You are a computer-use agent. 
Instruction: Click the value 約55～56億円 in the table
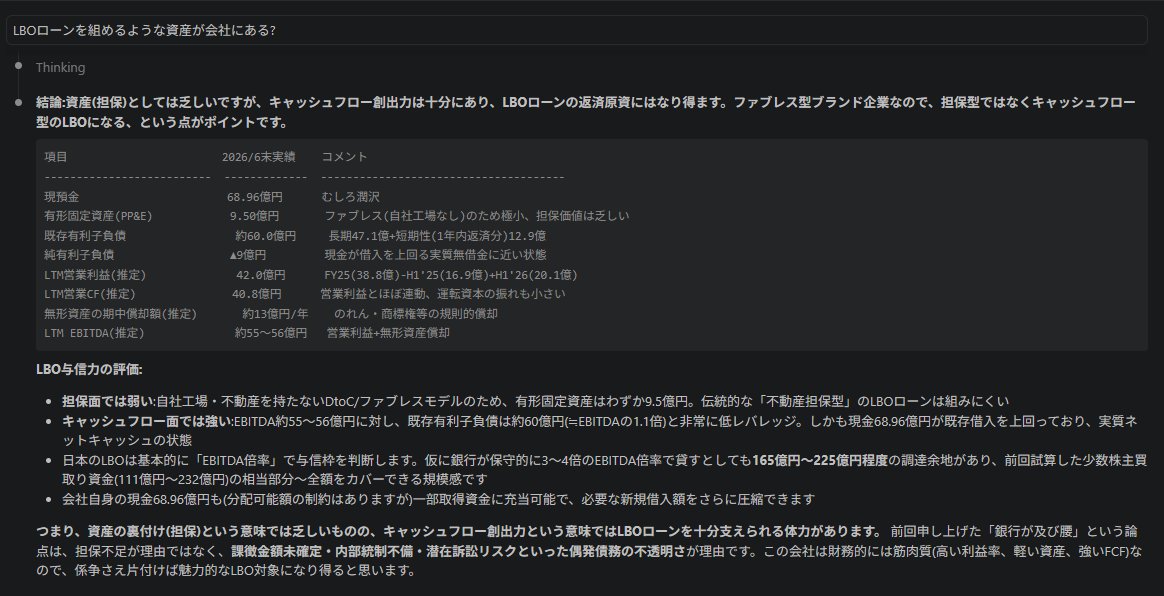(x=271, y=333)
